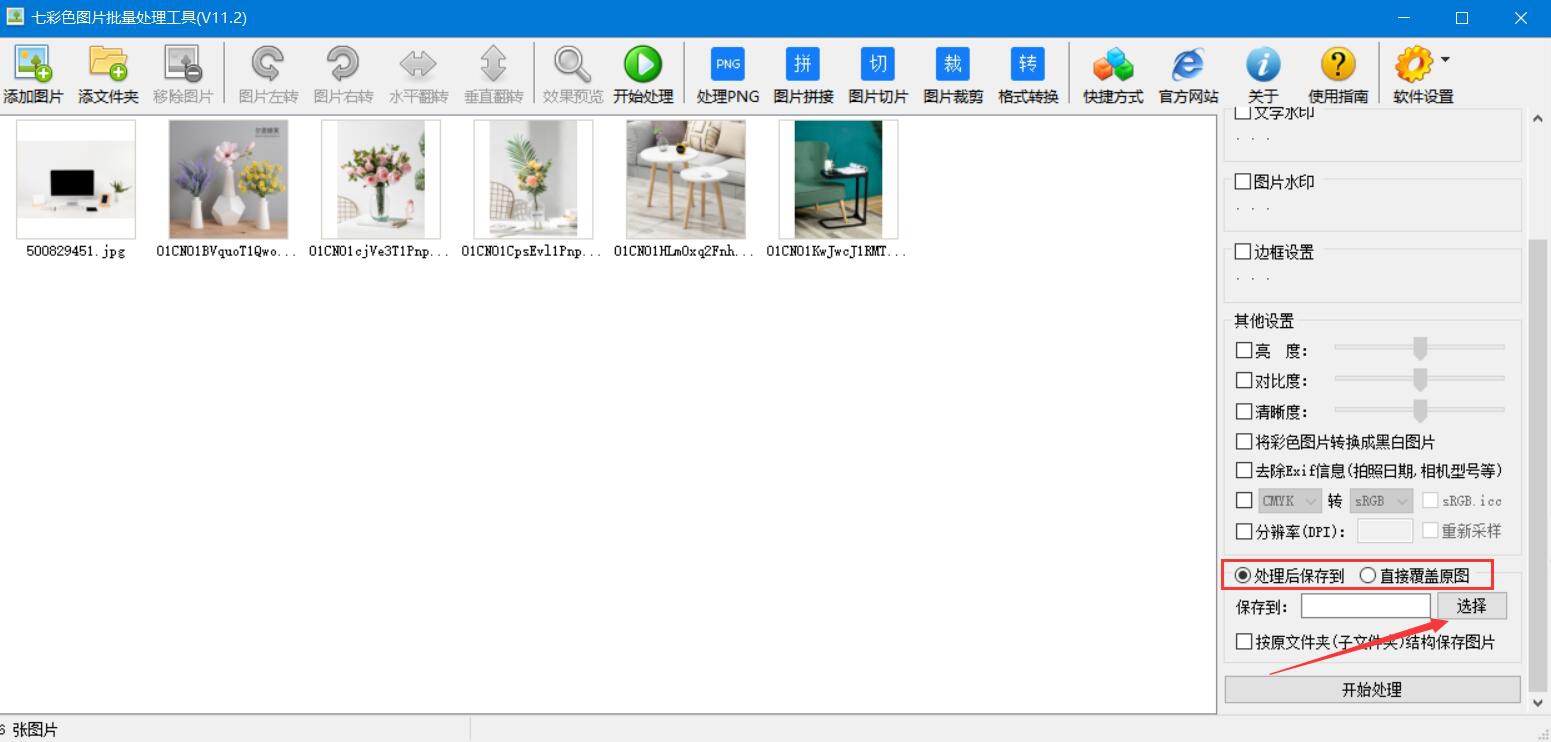The width and height of the screenshot is (1551, 742).
Task: Open the CMYK color mode dropdown
Action: pyautogui.click(x=1290, y=501)
